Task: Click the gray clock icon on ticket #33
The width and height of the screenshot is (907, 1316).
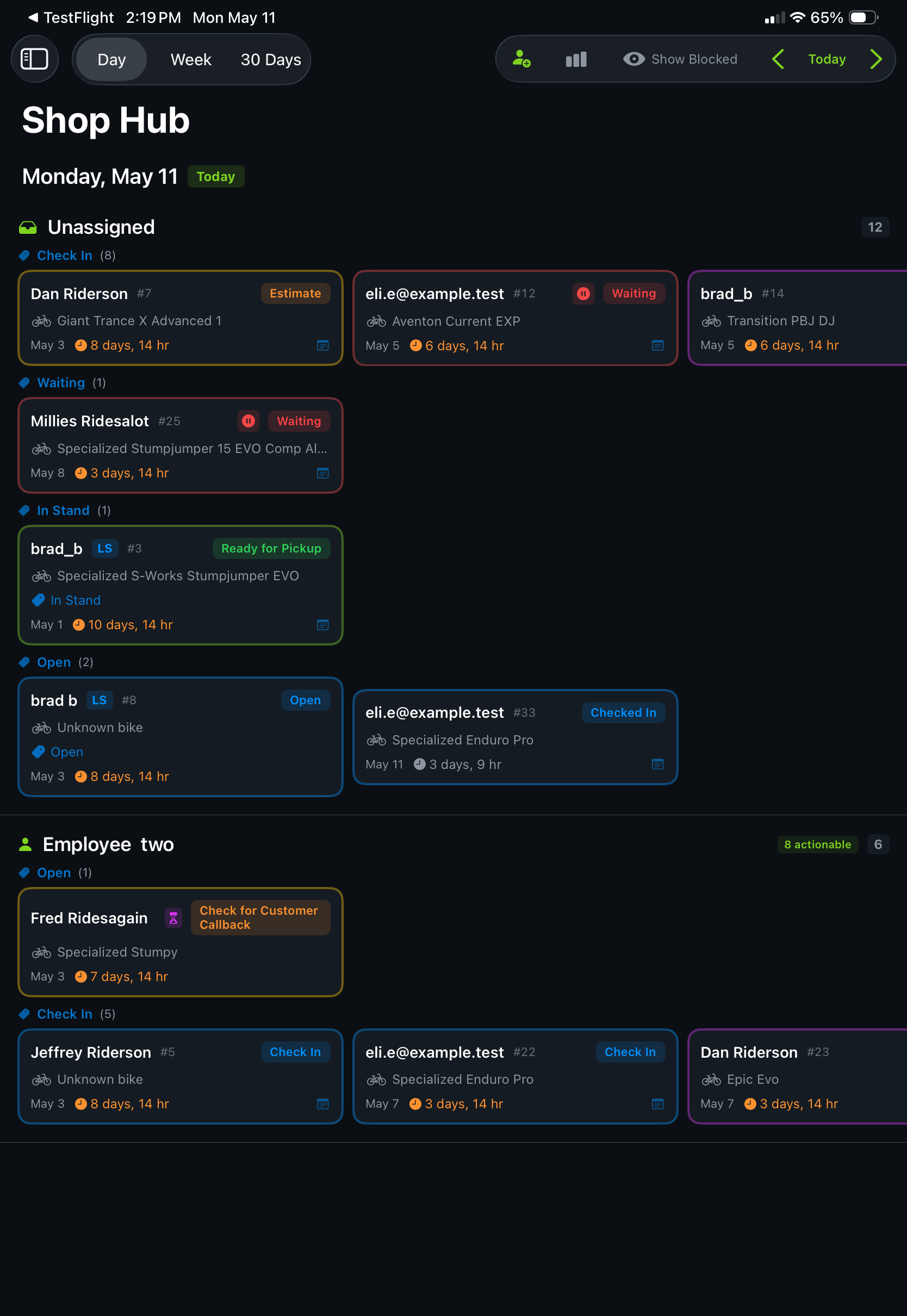Action: (x=419, y=763)
